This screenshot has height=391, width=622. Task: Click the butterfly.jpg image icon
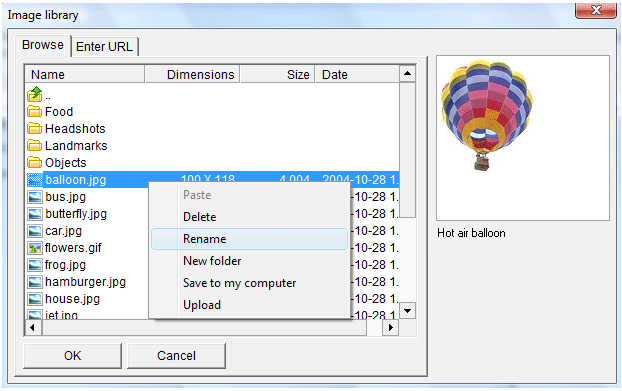coord(35,214)
